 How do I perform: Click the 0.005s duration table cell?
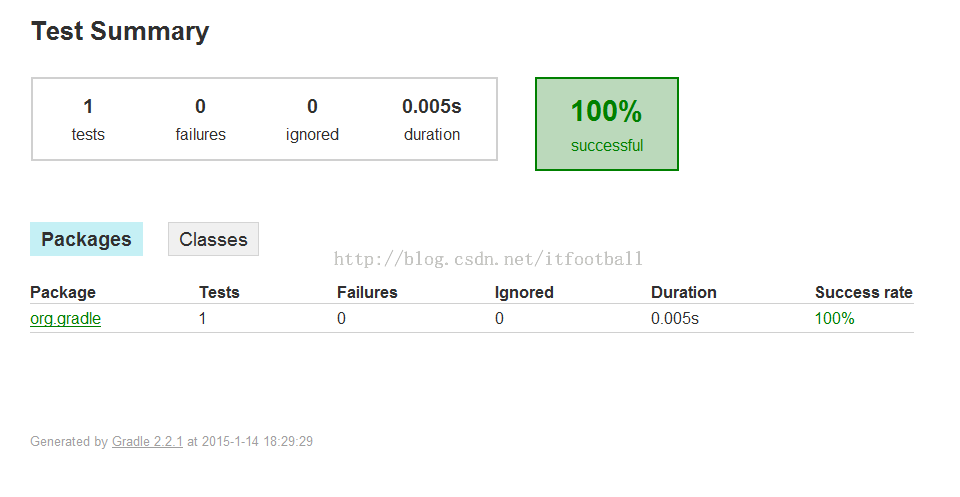pyautogui.click(x=675, y=319)
